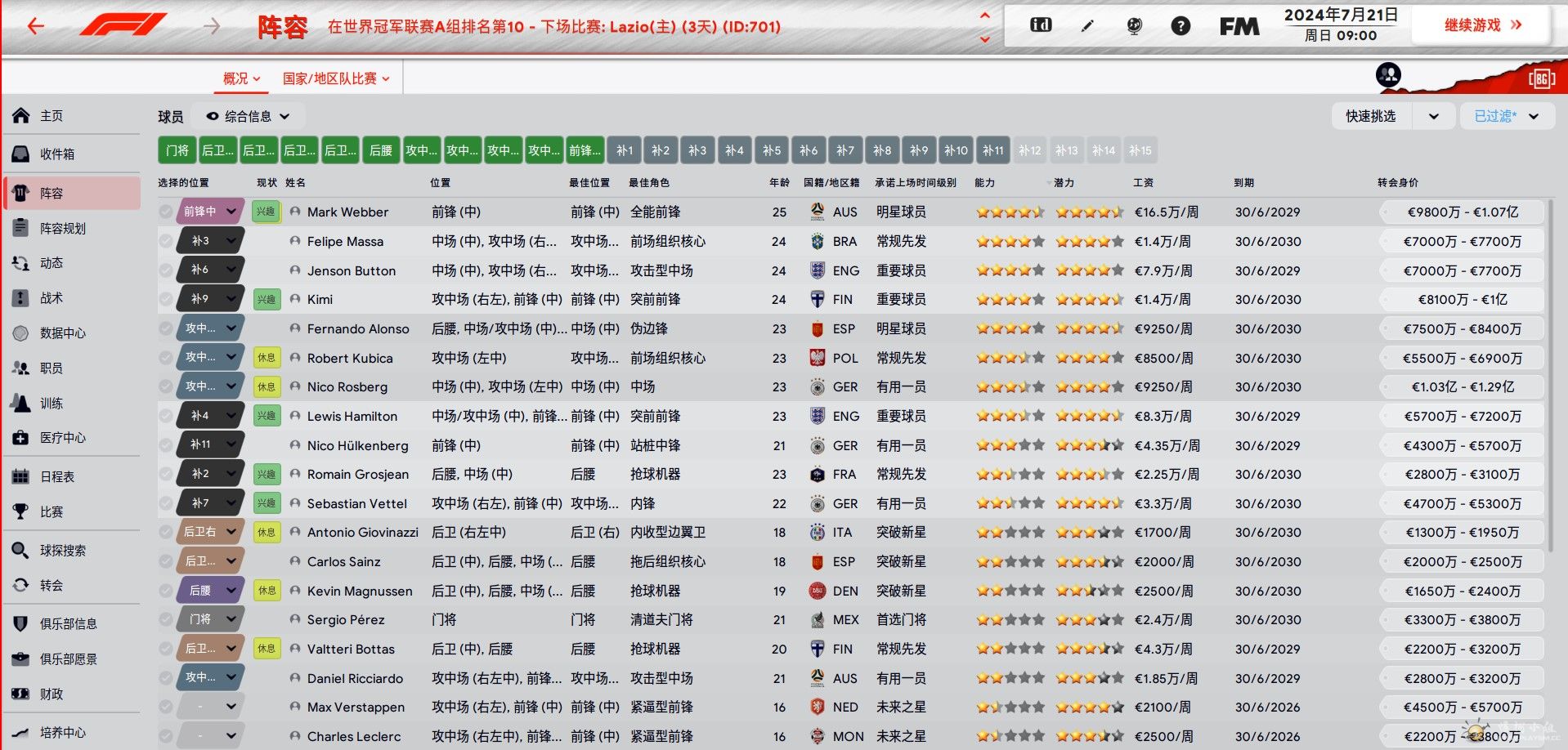This screenshot has width=1568, height=750.
Task: Select 补1 substitute slot
Action: tap(625, 150)
